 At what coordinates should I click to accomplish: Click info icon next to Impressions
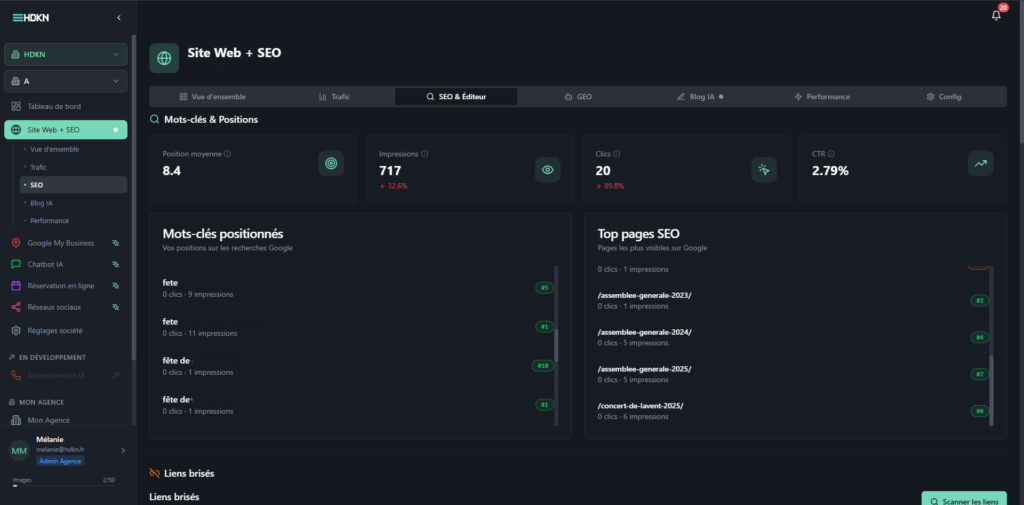point(424,154)
